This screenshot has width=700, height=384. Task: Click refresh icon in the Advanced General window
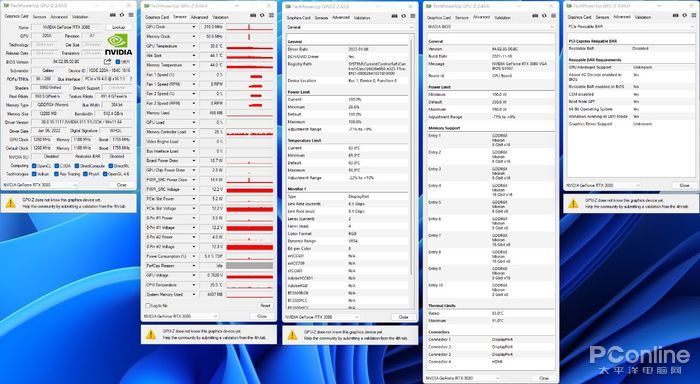[404, 16]
